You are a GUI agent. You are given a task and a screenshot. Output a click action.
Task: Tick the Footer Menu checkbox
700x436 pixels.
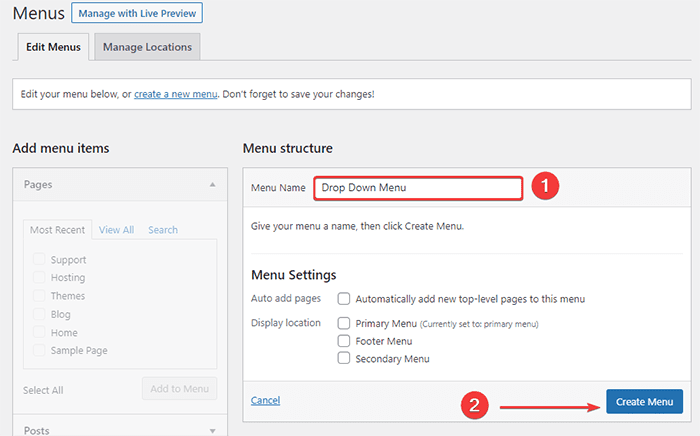(344, 341)
